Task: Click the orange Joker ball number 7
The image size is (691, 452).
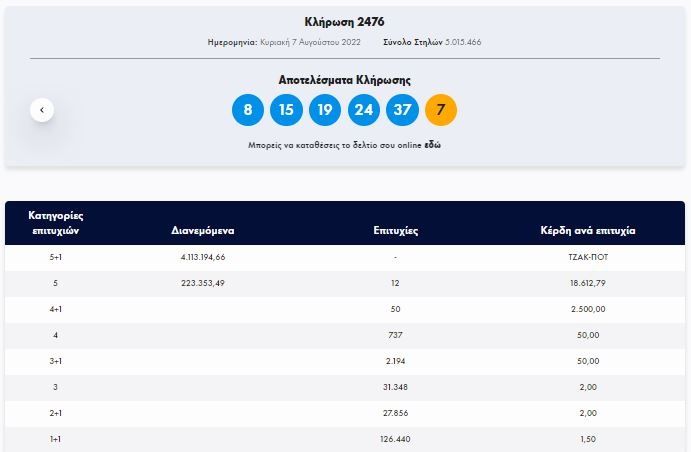Action: (x=441, y=110)
